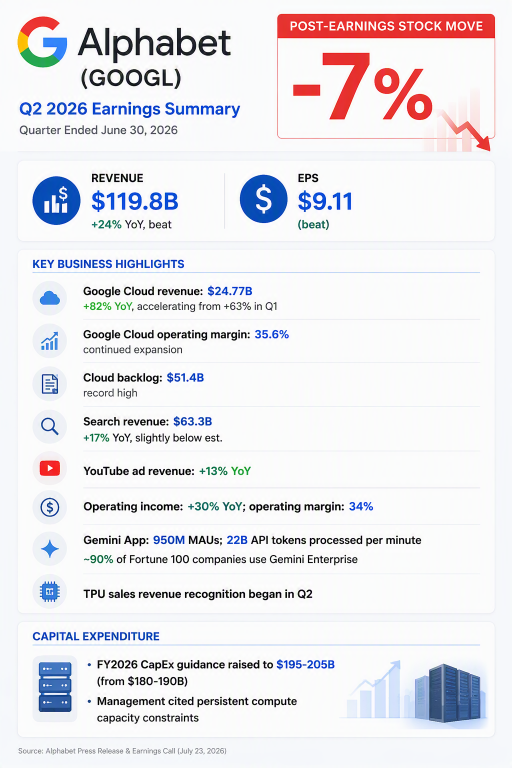Click the EPS dollar sign icon
Screen dimensions: 512x768
click(x=263, y=199)
